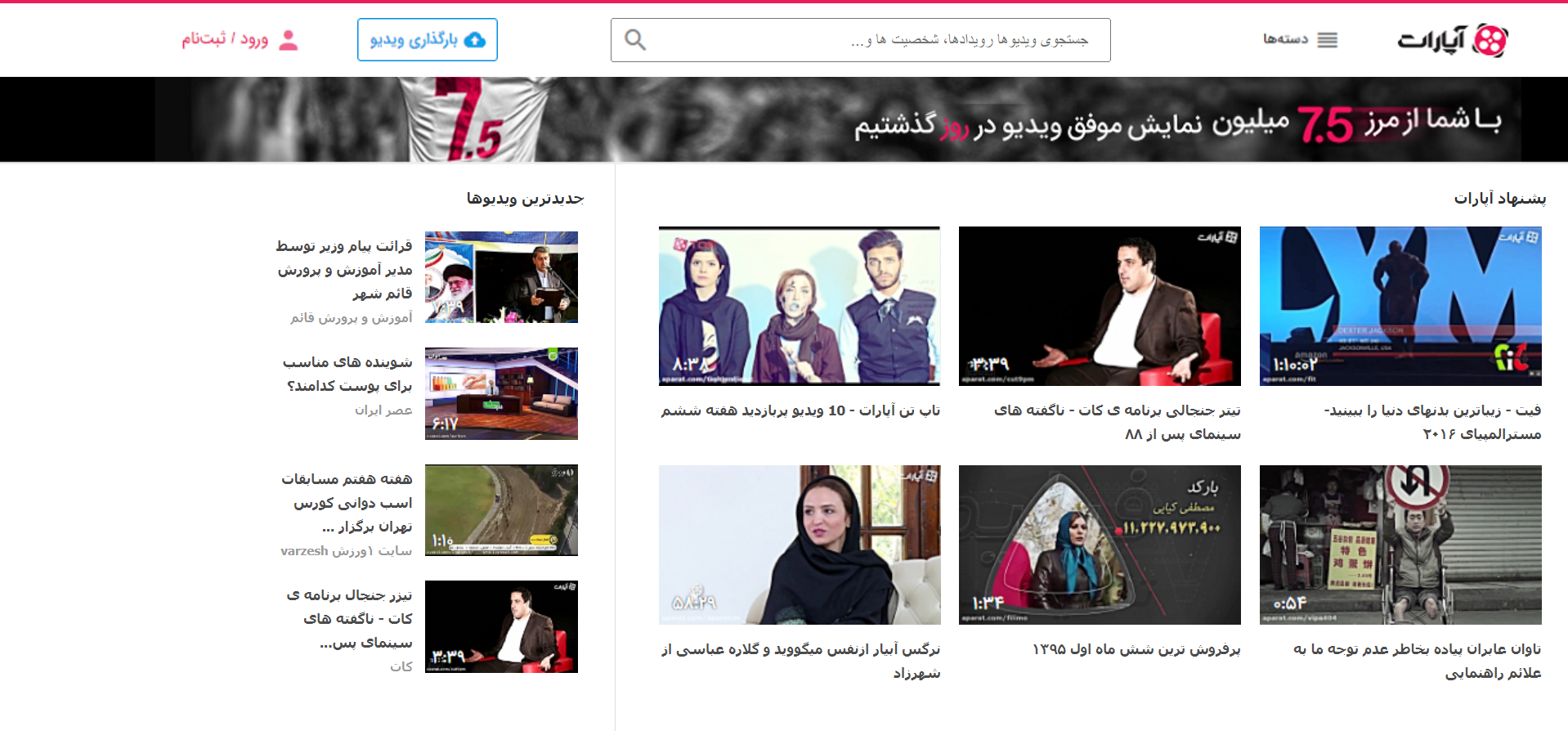Open the دسته‌ها hamburger menu icon
The height and width of the screenshot is (731, 1568).
(x=1327, y=40)
